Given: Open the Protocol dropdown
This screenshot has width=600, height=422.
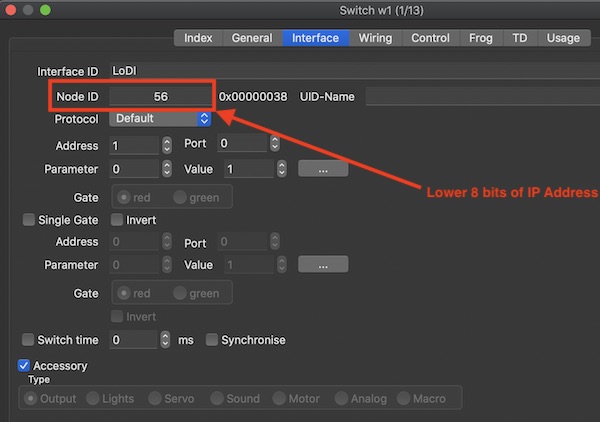Looking at the screenshot, I should pos(161,119).
